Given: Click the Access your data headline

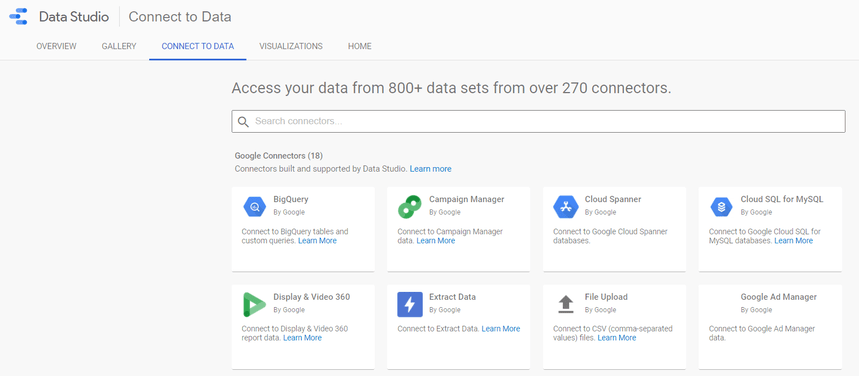Looking at the screenshot, I should [451, 88].
